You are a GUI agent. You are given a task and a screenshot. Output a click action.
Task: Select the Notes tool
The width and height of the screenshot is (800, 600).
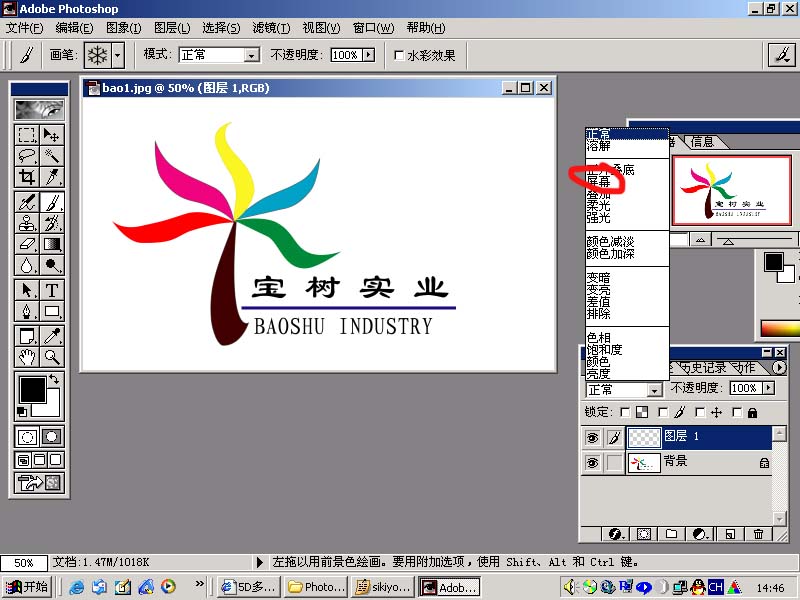(27, 336)
